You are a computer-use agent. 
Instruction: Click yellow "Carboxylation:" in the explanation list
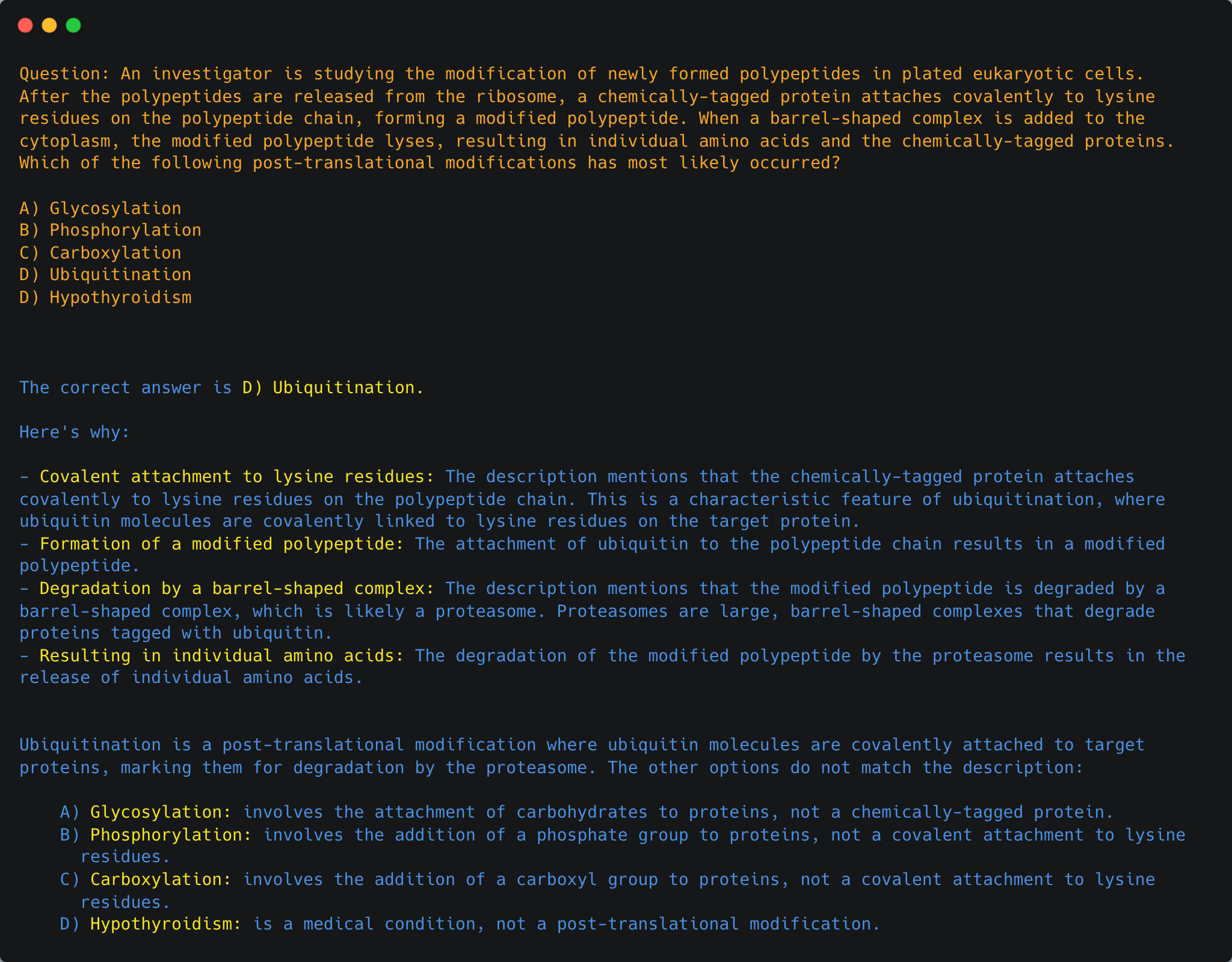click(x=161, y=880)
